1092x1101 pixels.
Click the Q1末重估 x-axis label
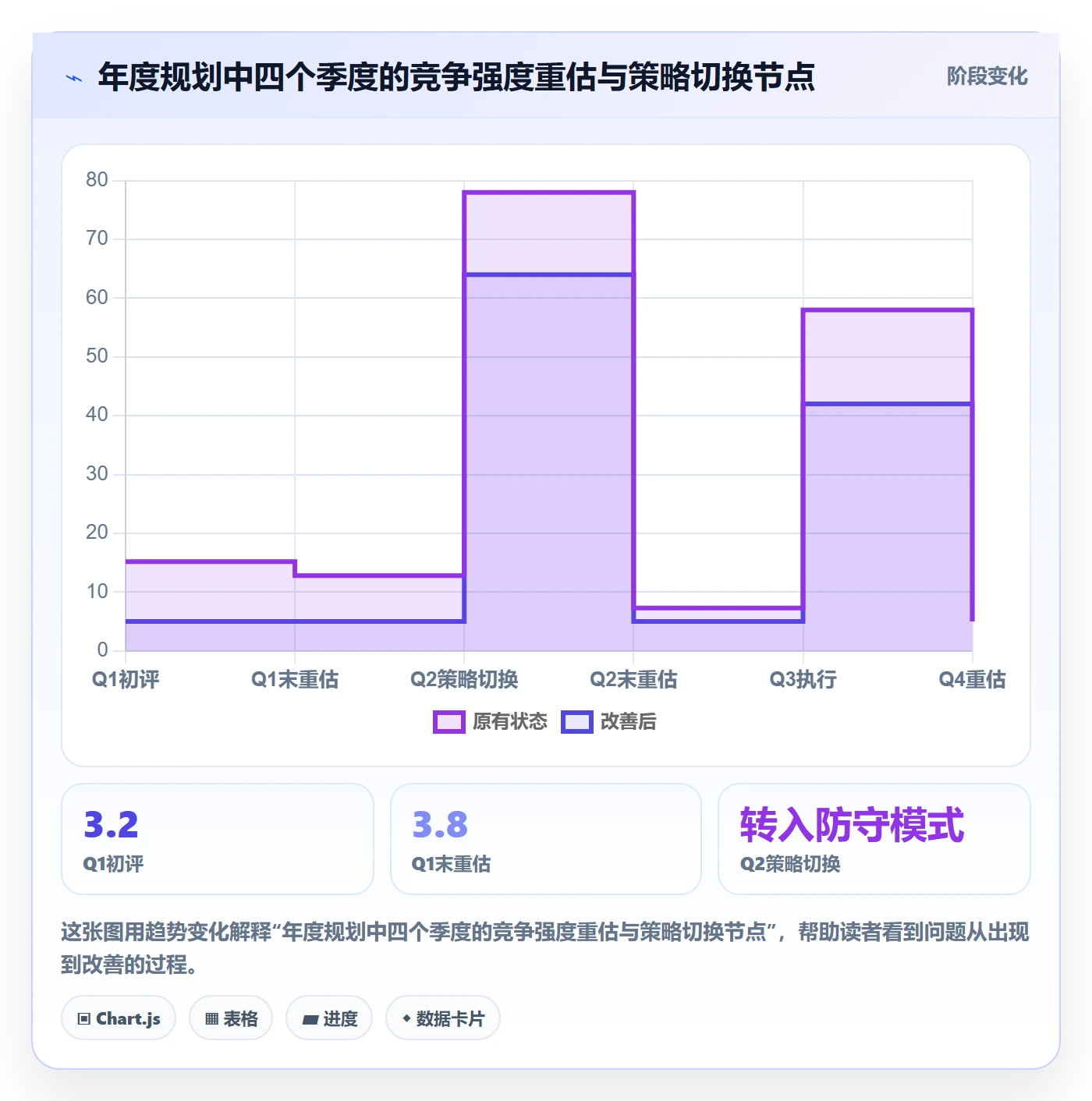coord(295,679)
